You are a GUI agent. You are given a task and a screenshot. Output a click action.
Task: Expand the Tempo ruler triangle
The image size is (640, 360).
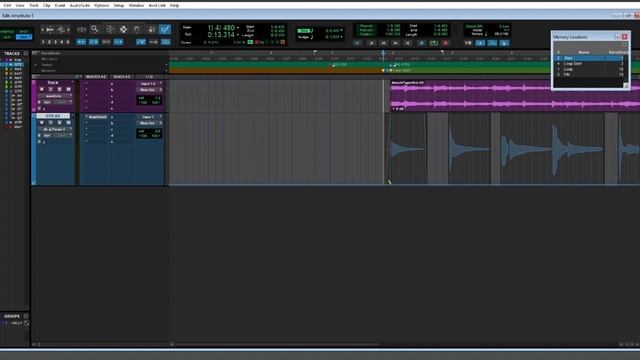(x=36, y=65)
